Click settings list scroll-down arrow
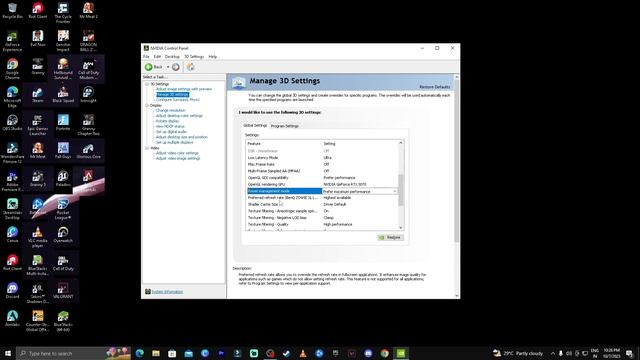 (x=400, y=228)
